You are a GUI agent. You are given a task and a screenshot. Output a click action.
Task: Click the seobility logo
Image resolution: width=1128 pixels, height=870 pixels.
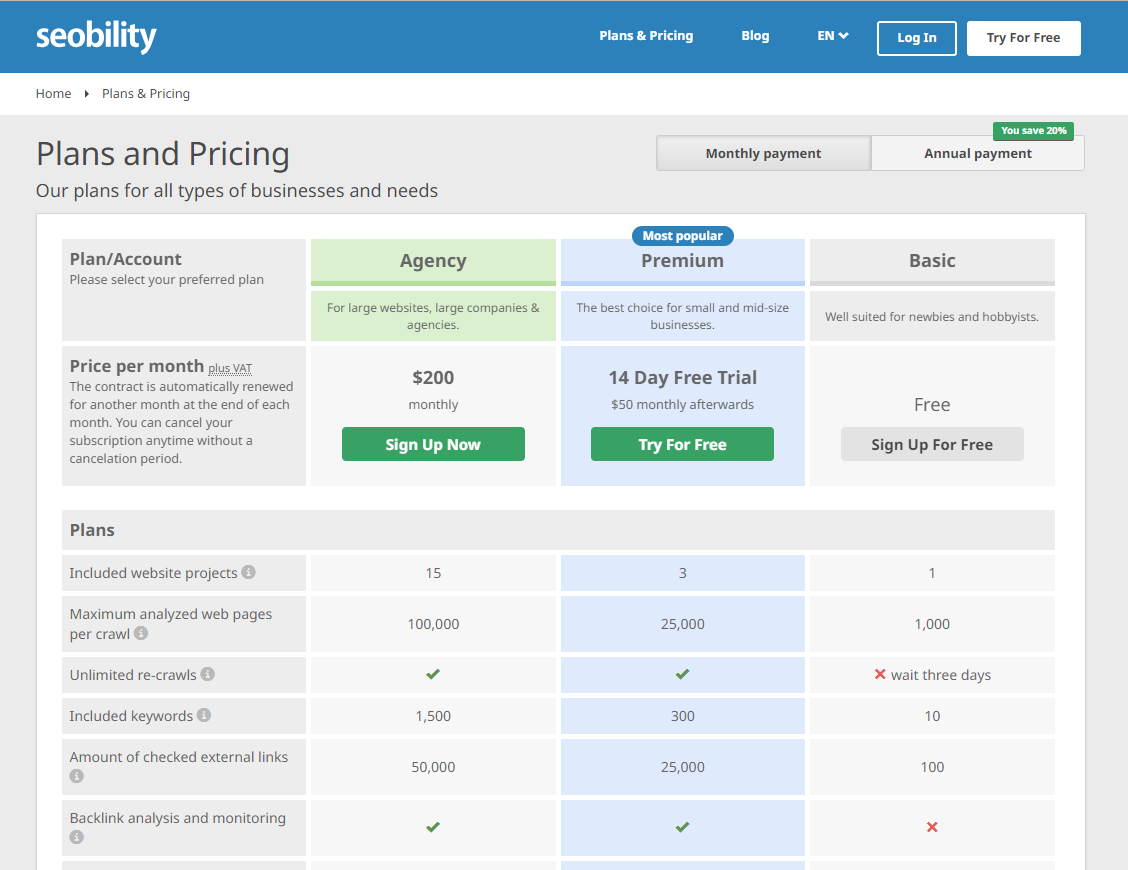(x=96, y=37)
